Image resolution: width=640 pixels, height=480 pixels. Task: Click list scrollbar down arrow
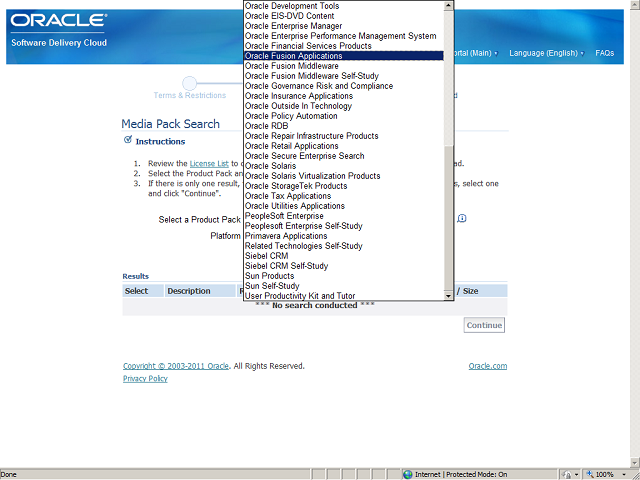tap(448, 296)
